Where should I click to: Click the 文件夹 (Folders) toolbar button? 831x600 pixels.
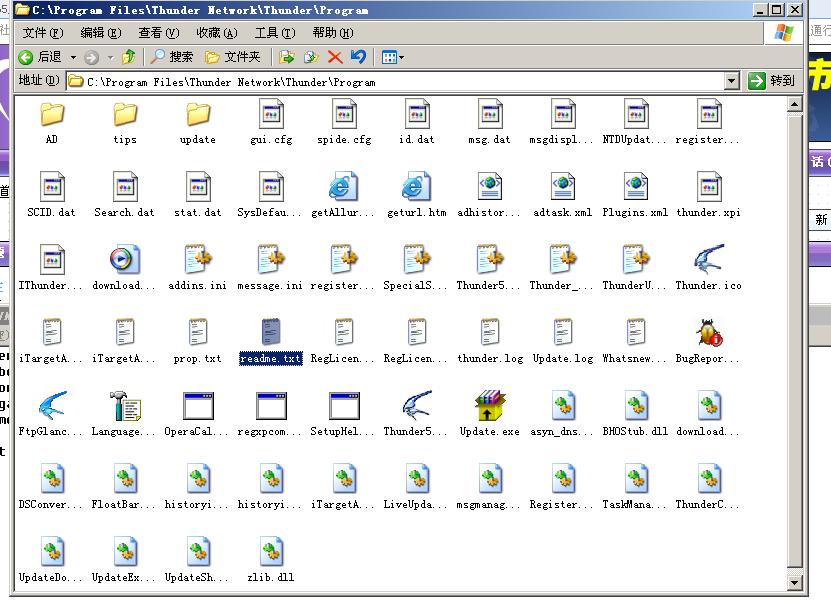click(233, 57)
